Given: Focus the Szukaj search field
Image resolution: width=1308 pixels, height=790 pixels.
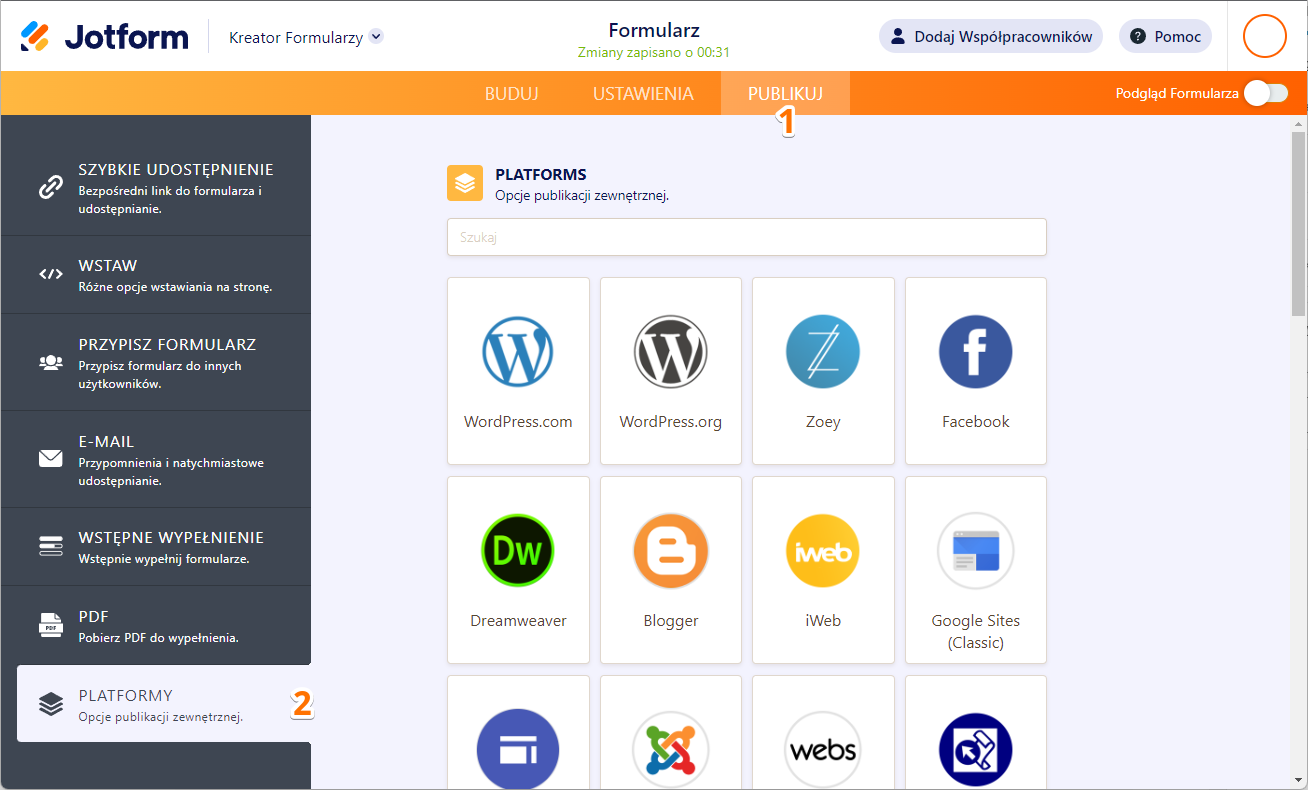Looking at the screenshot, I should 747,237.
